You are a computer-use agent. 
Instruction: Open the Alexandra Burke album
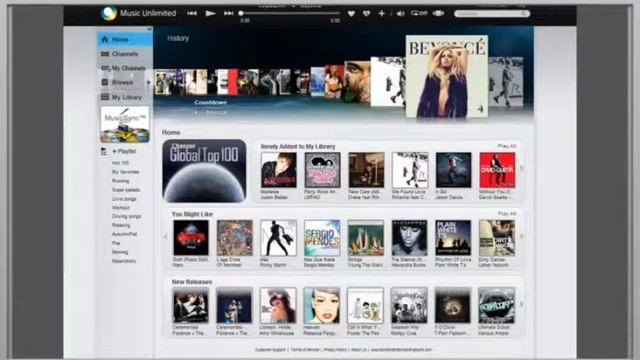(x=409, y=238)
